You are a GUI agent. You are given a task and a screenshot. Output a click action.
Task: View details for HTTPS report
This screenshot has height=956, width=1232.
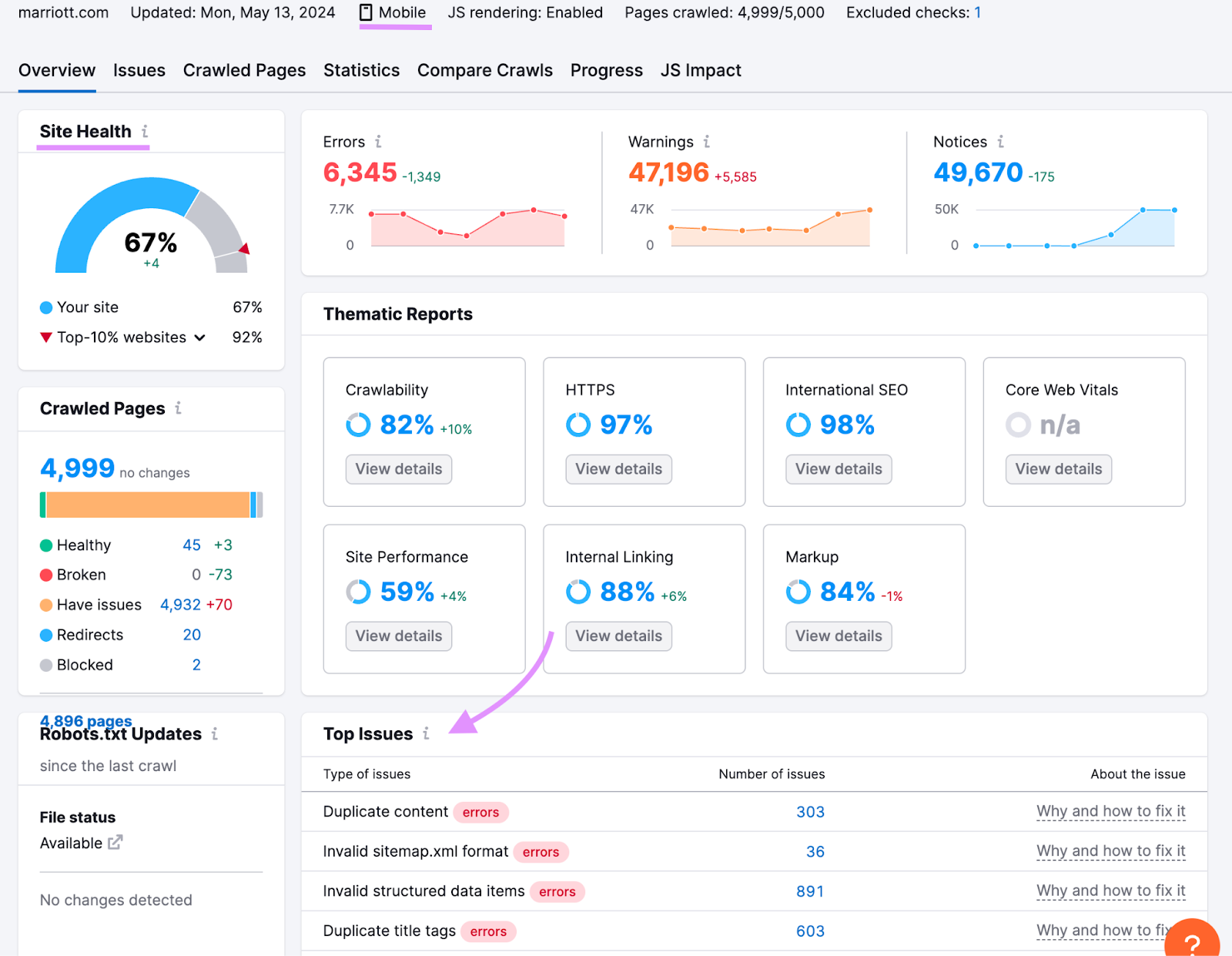click(x=619, y=469)
